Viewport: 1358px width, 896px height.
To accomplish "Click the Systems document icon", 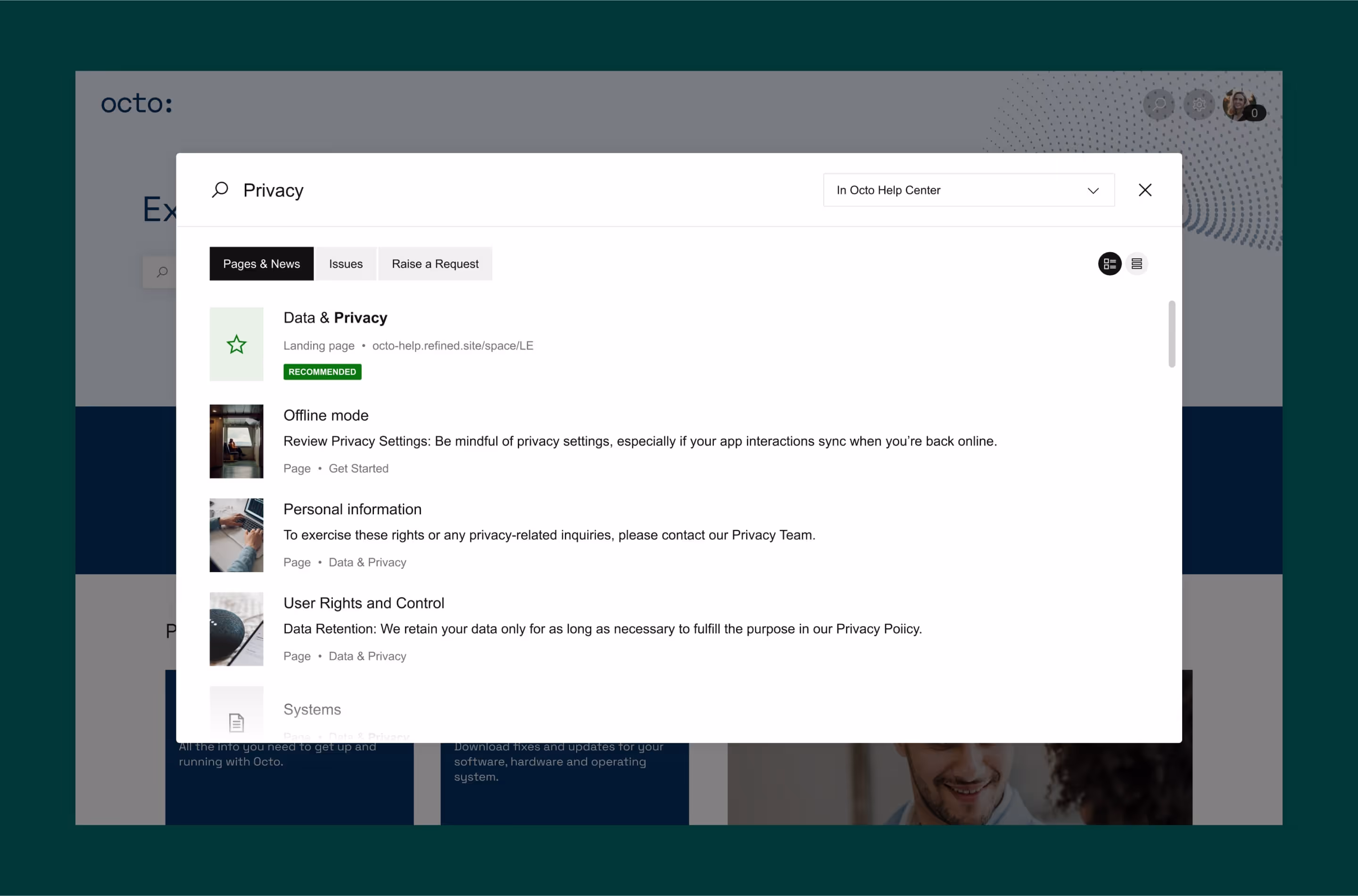I will click(236, 722).
